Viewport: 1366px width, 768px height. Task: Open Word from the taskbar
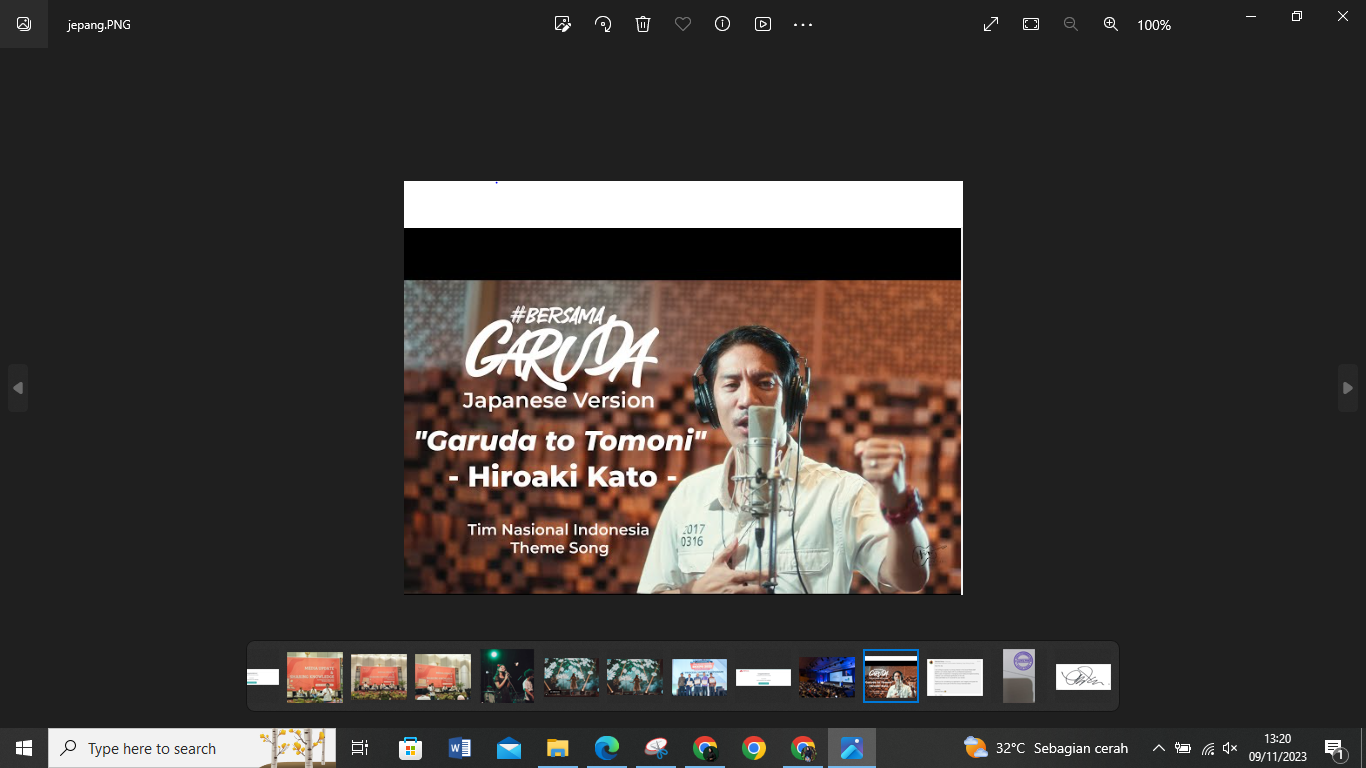tap(460, 748)
